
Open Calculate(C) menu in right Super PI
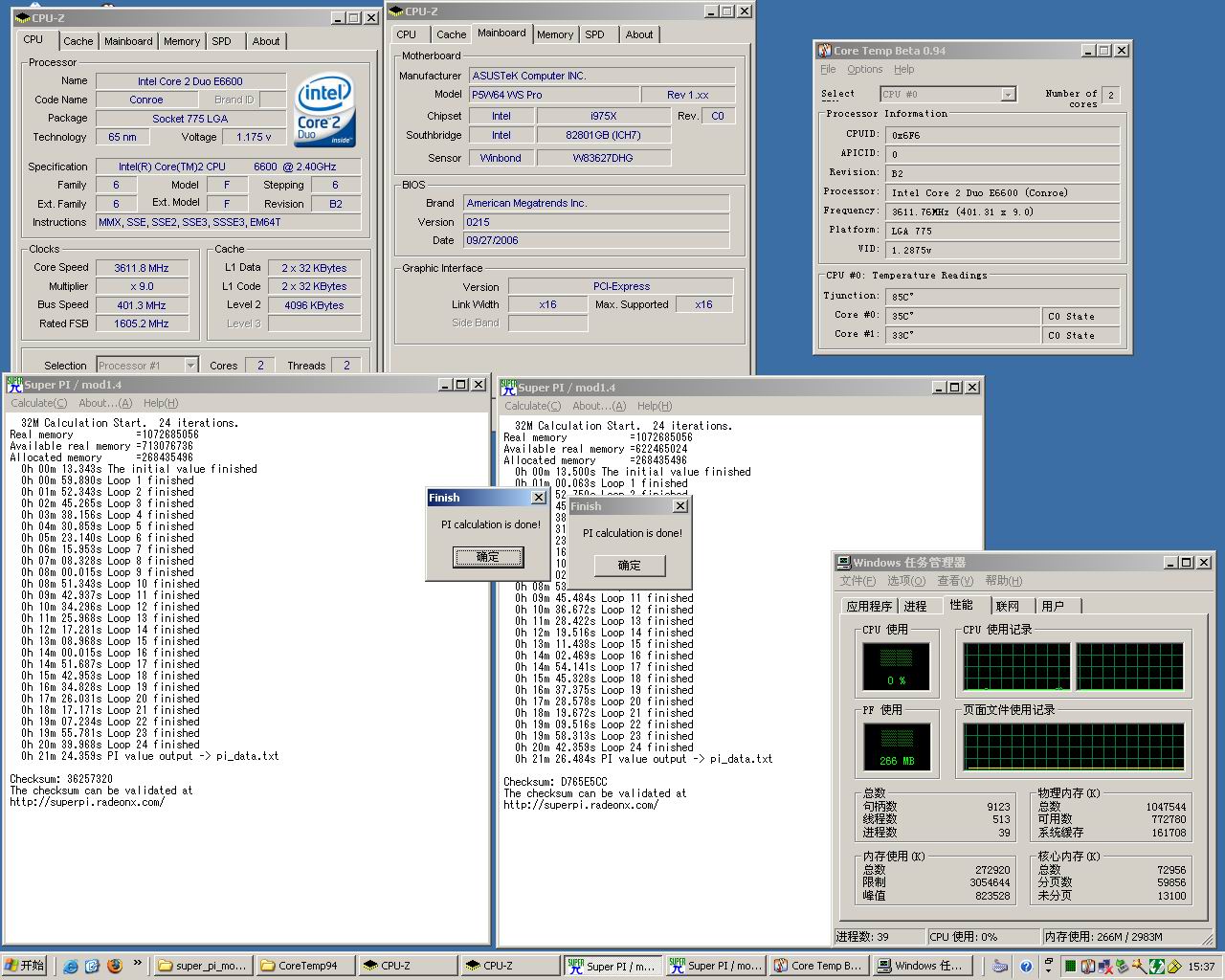point(533,406)
